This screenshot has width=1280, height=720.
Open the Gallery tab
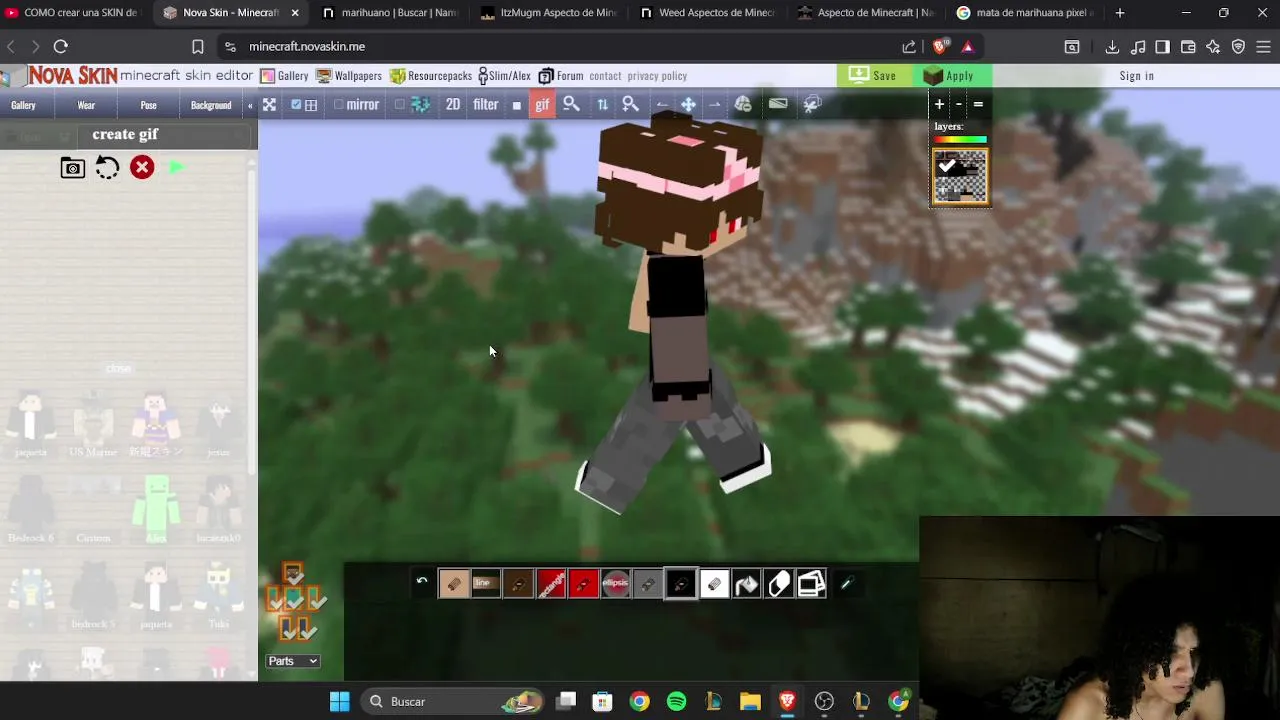(23, 105)
